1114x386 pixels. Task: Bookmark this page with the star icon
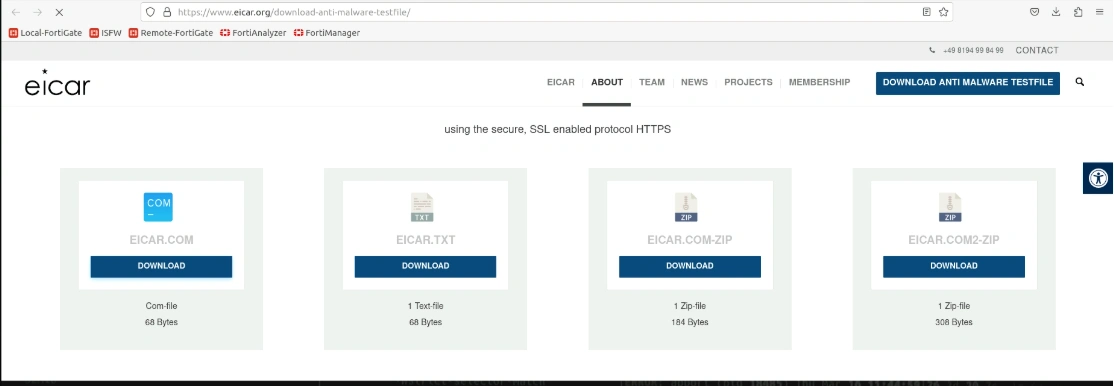[x=943, y=12]
